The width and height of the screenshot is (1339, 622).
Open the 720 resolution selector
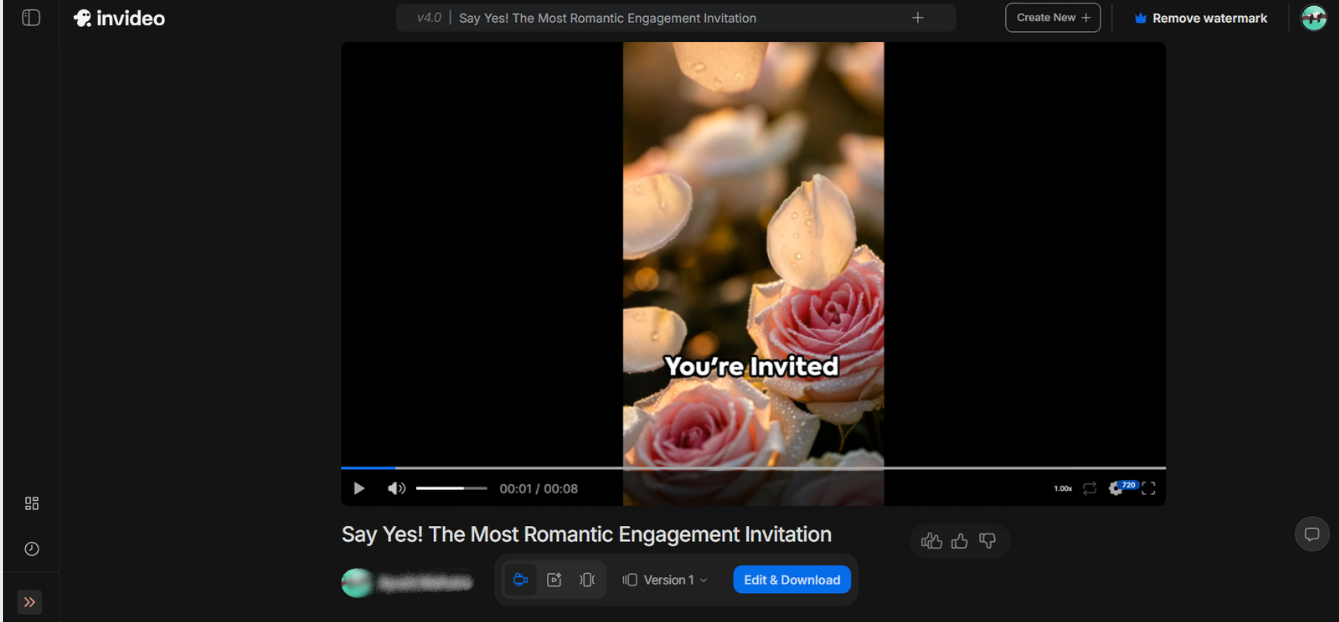[1128, 485]
